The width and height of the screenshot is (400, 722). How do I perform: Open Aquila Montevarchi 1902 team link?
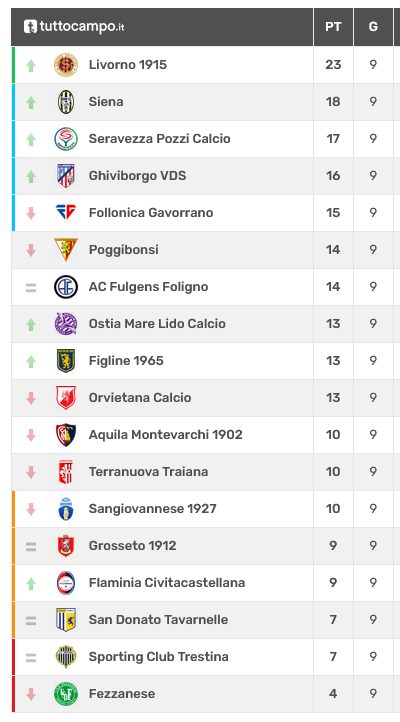166,435
